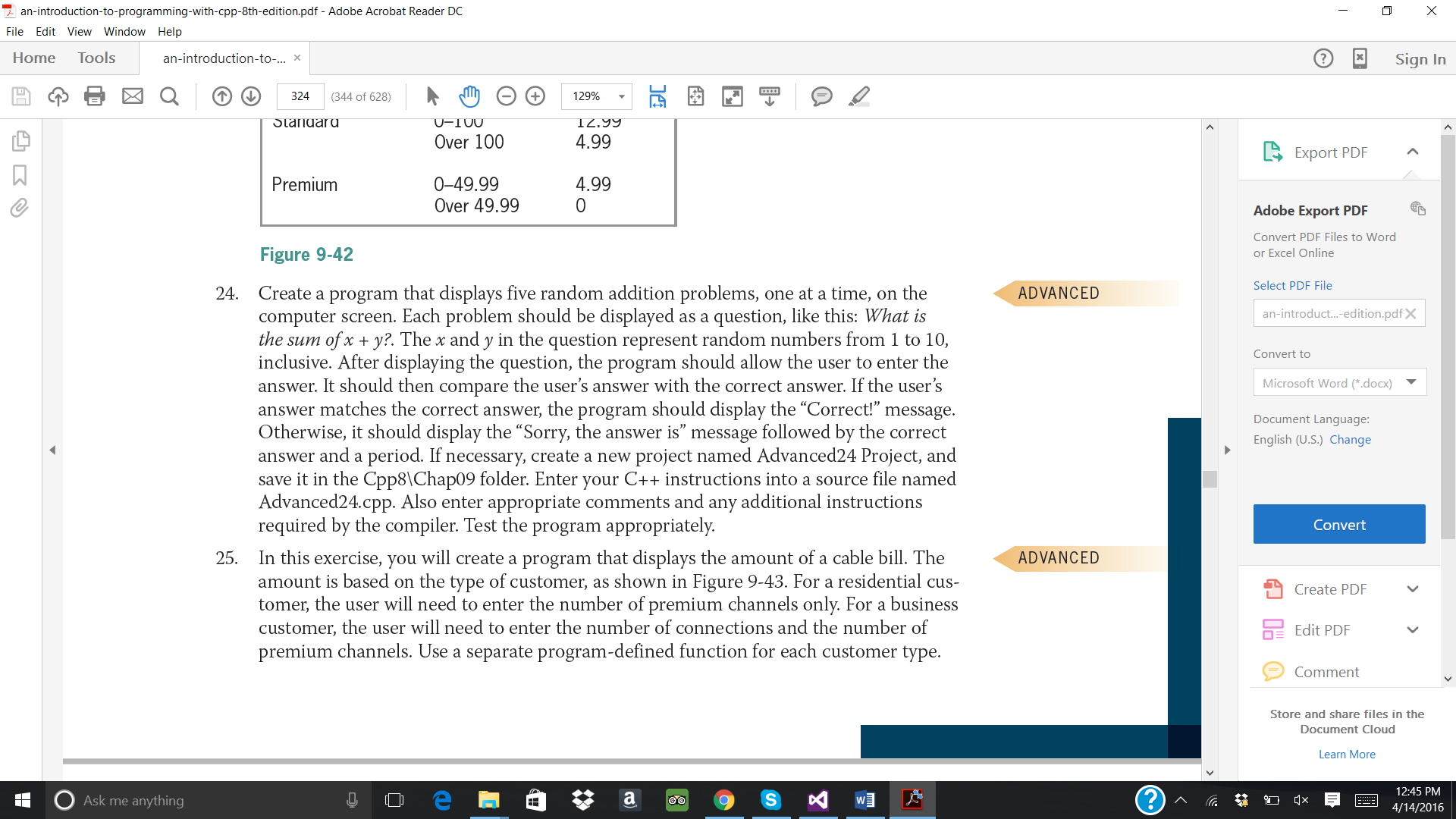Print the current PDF document

point(94,96)
